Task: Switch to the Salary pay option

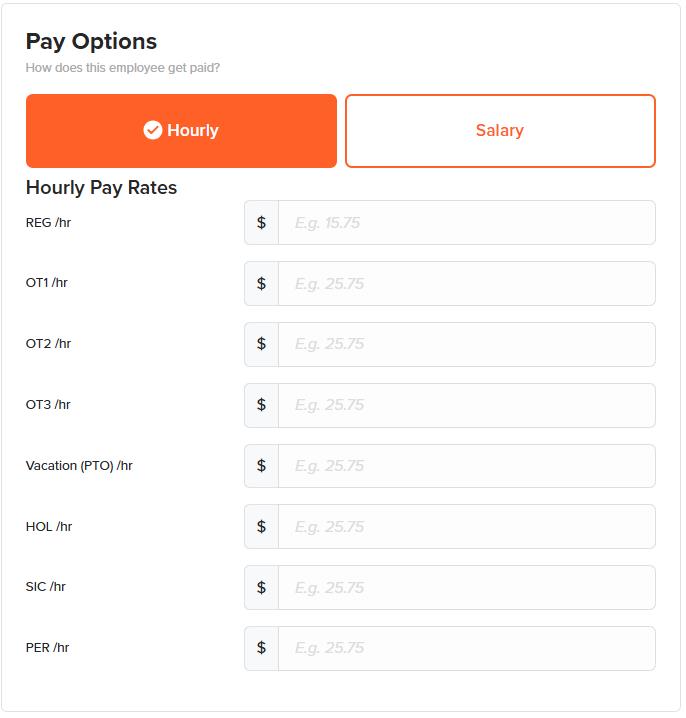Action: [501, 131]
